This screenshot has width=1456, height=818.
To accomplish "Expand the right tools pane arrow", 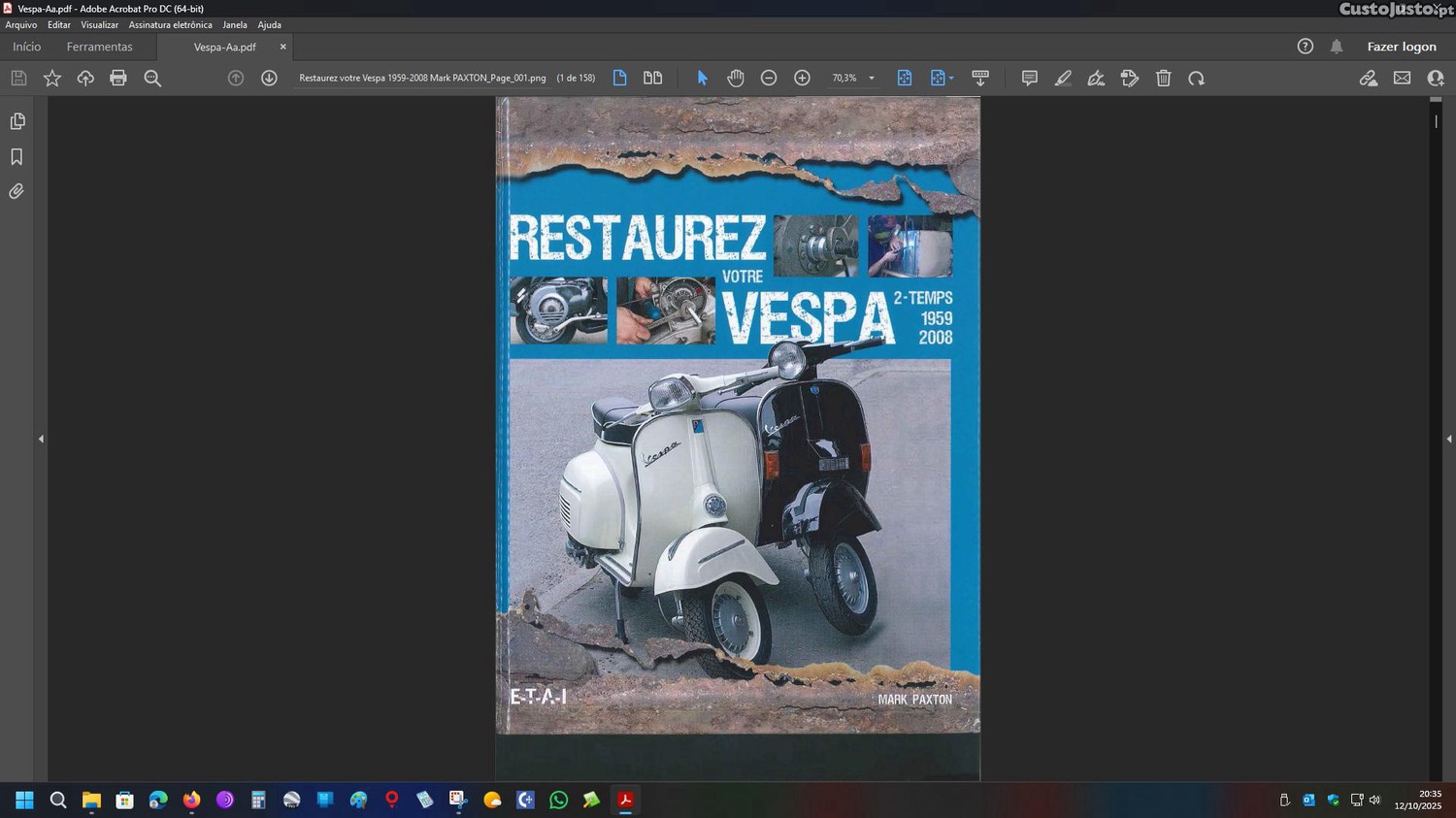I will [x=1448, y=440].
